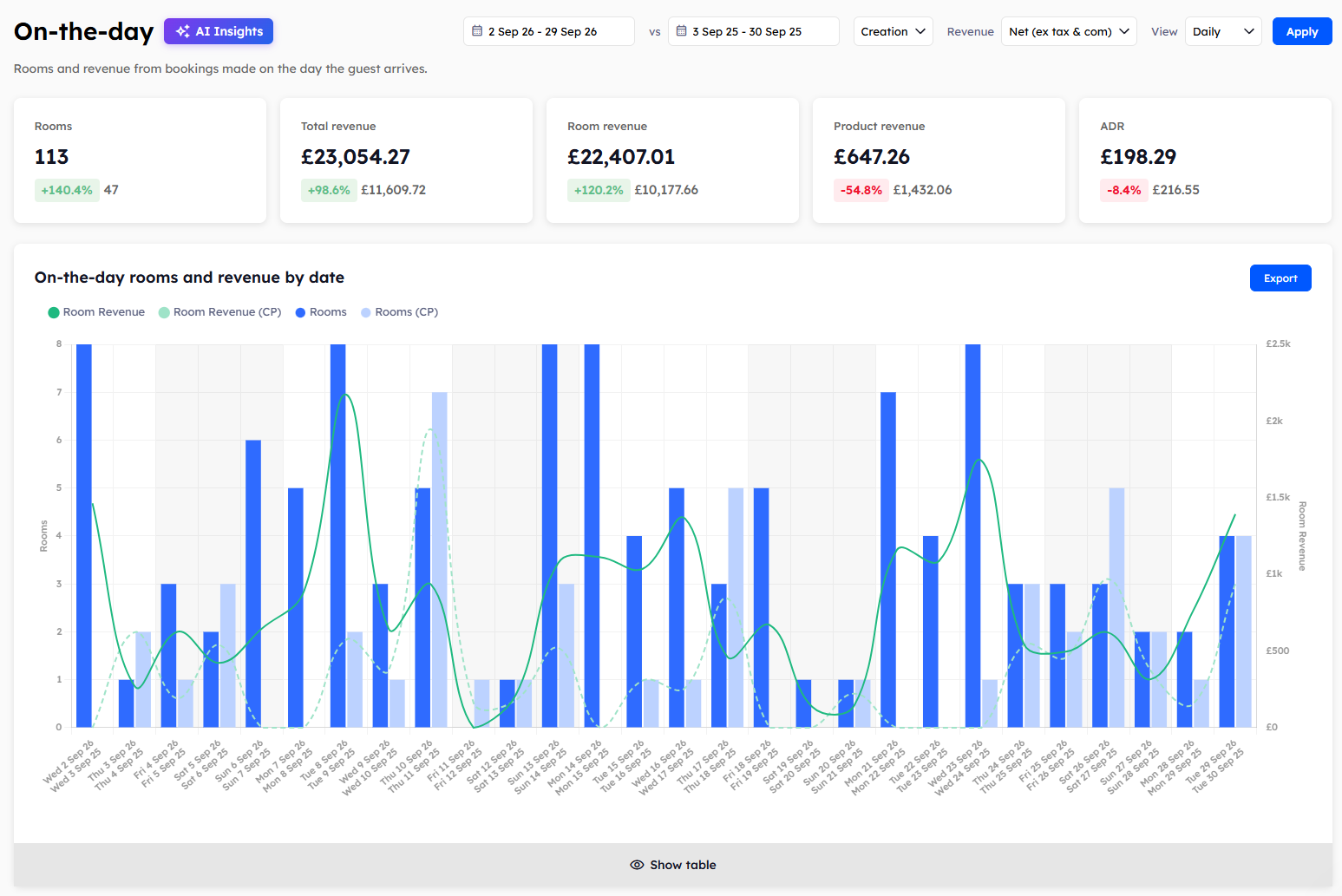1342x896 pixels.
Task: Click the +98.6% change badge
Action: coord(329,190)
